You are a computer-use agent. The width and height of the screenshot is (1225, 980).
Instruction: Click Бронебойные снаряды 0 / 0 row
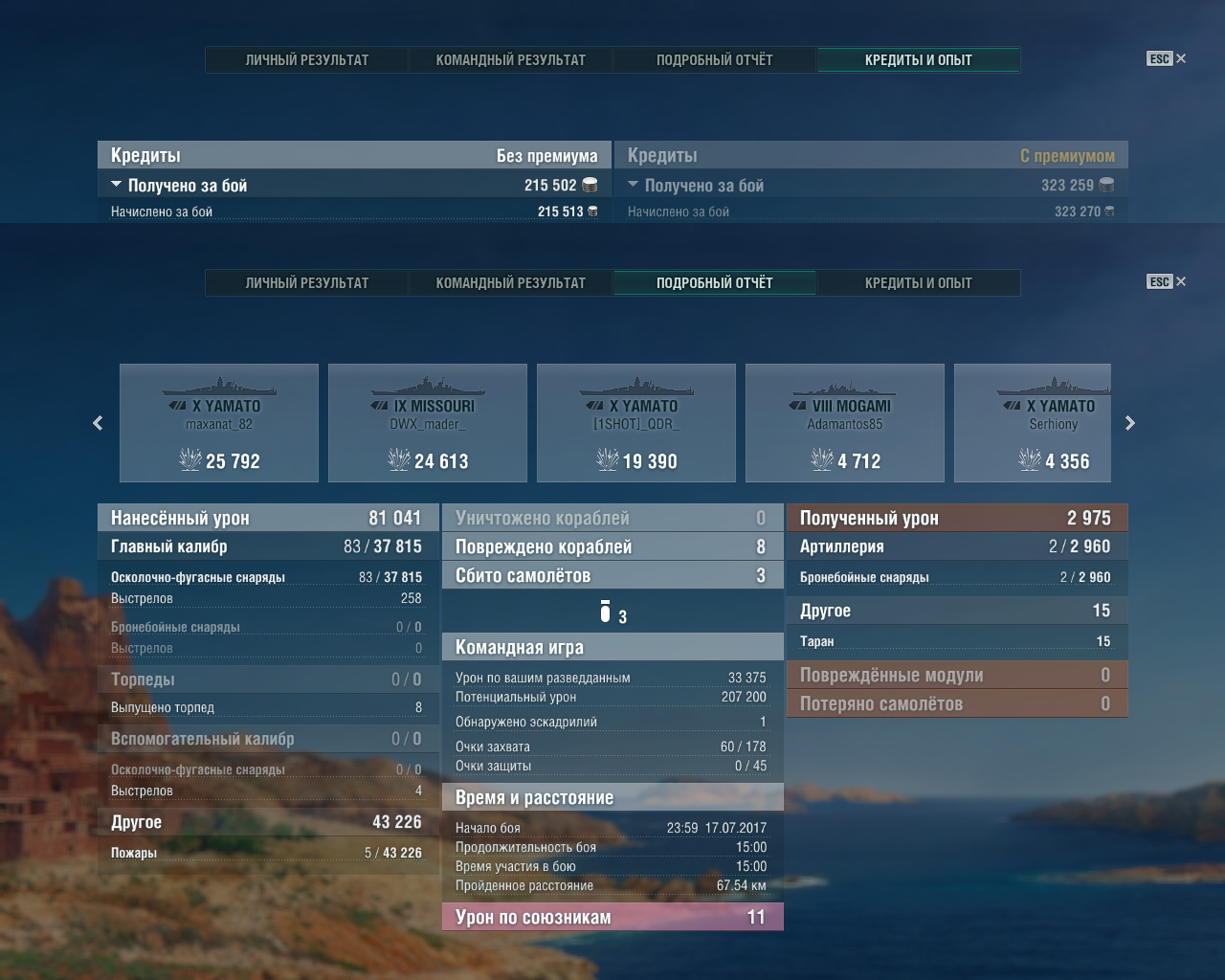click(266, 627)
